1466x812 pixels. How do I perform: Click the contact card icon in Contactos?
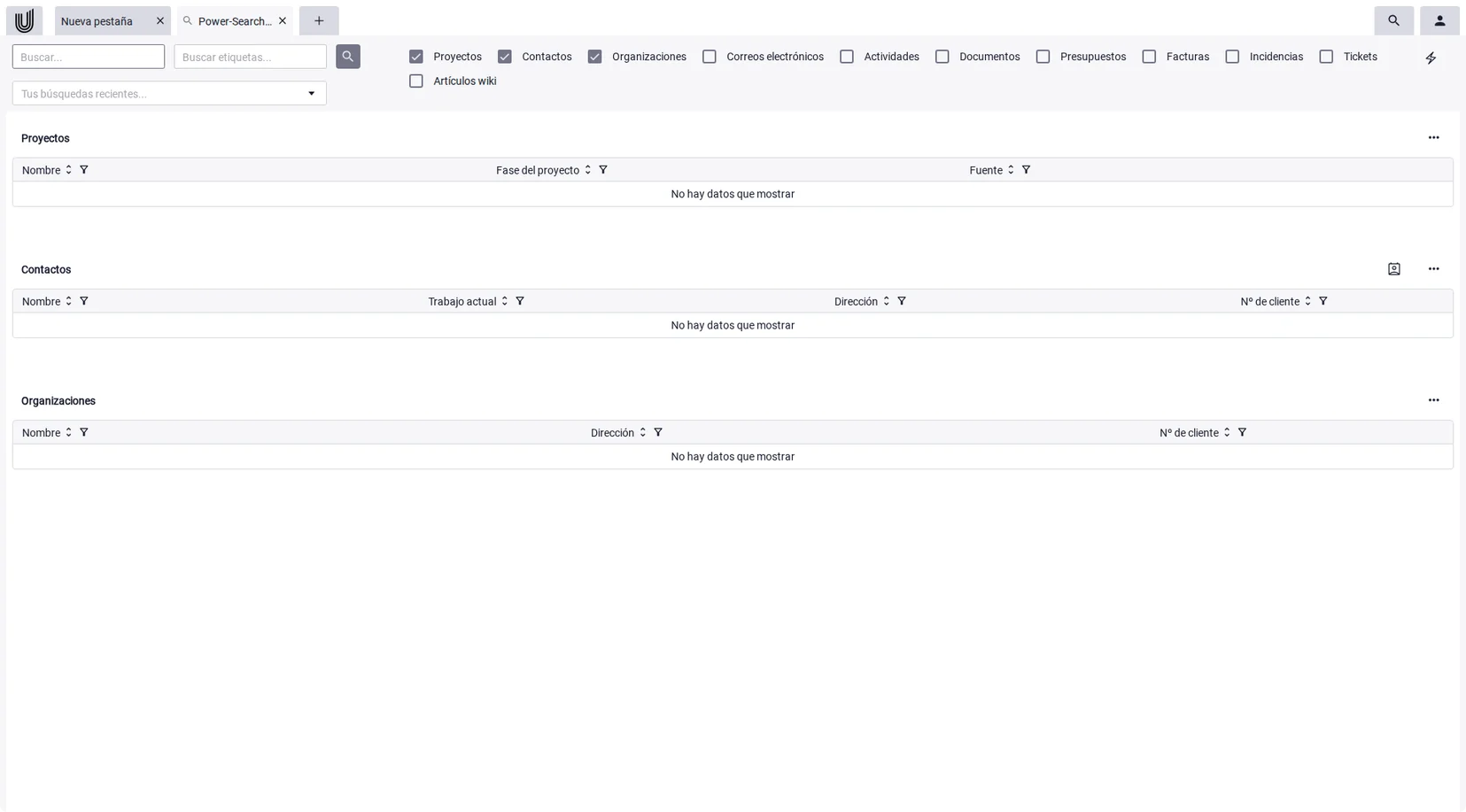1394,269
